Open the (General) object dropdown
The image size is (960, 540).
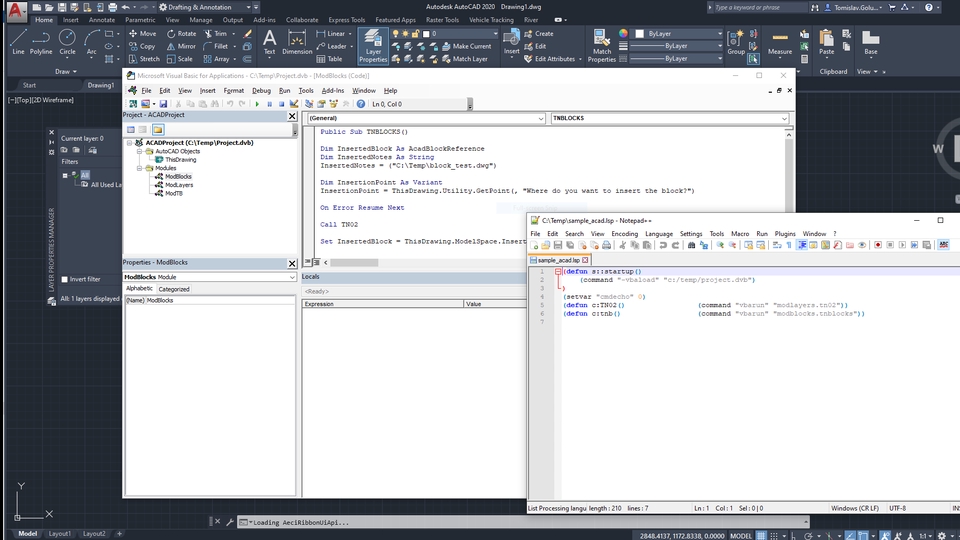[x=539, y=118]
